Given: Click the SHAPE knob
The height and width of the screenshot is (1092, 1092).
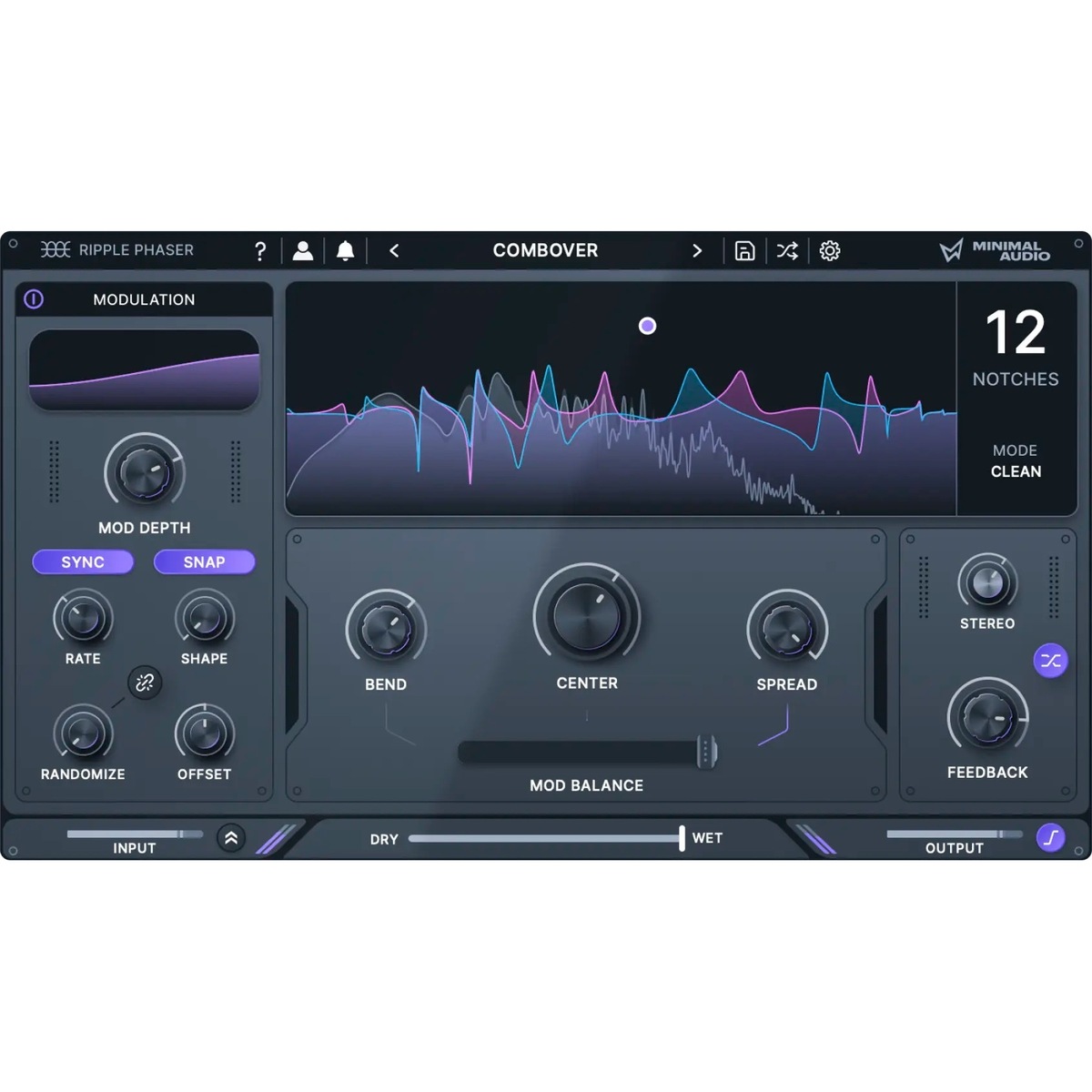Looking at the screenshot, I should pyautogui.click(x=204, y=619).
